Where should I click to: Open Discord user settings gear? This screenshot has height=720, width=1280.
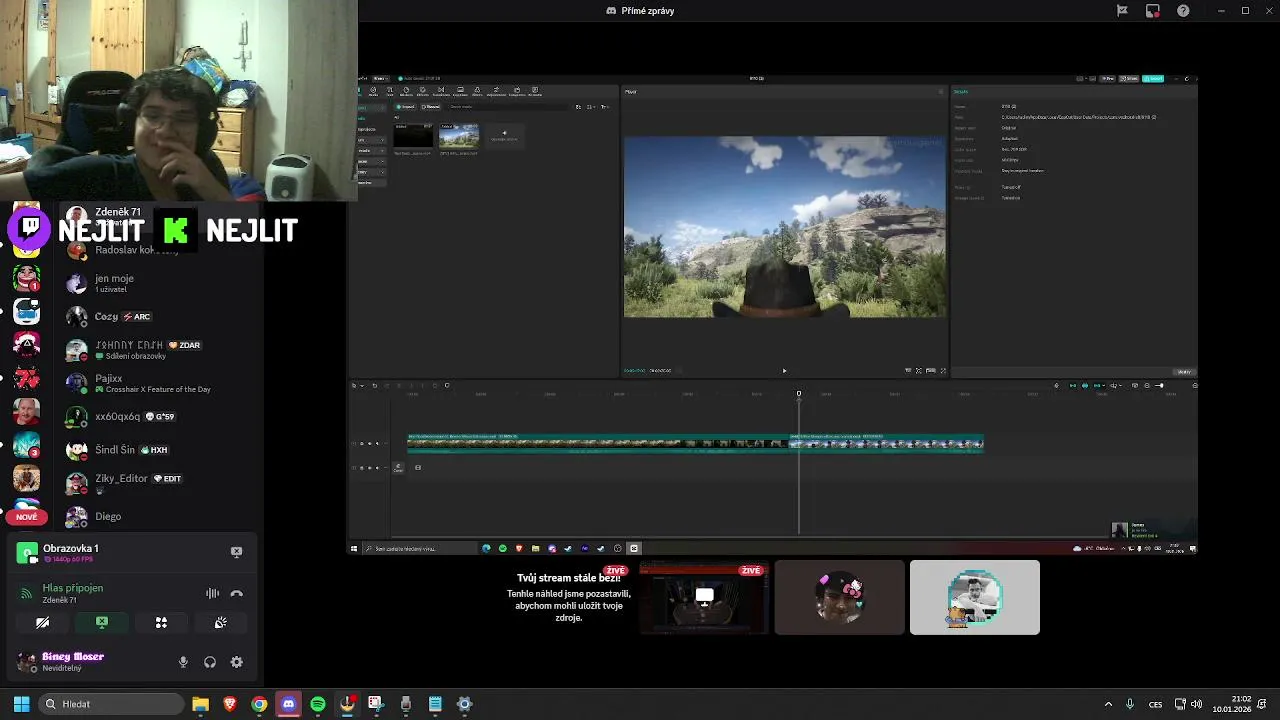(x=237, y=662)
